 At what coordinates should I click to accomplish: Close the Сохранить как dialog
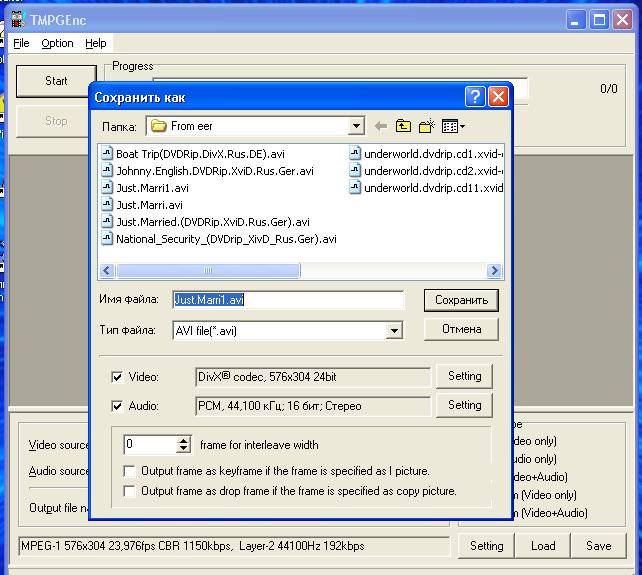click(498, 97)
